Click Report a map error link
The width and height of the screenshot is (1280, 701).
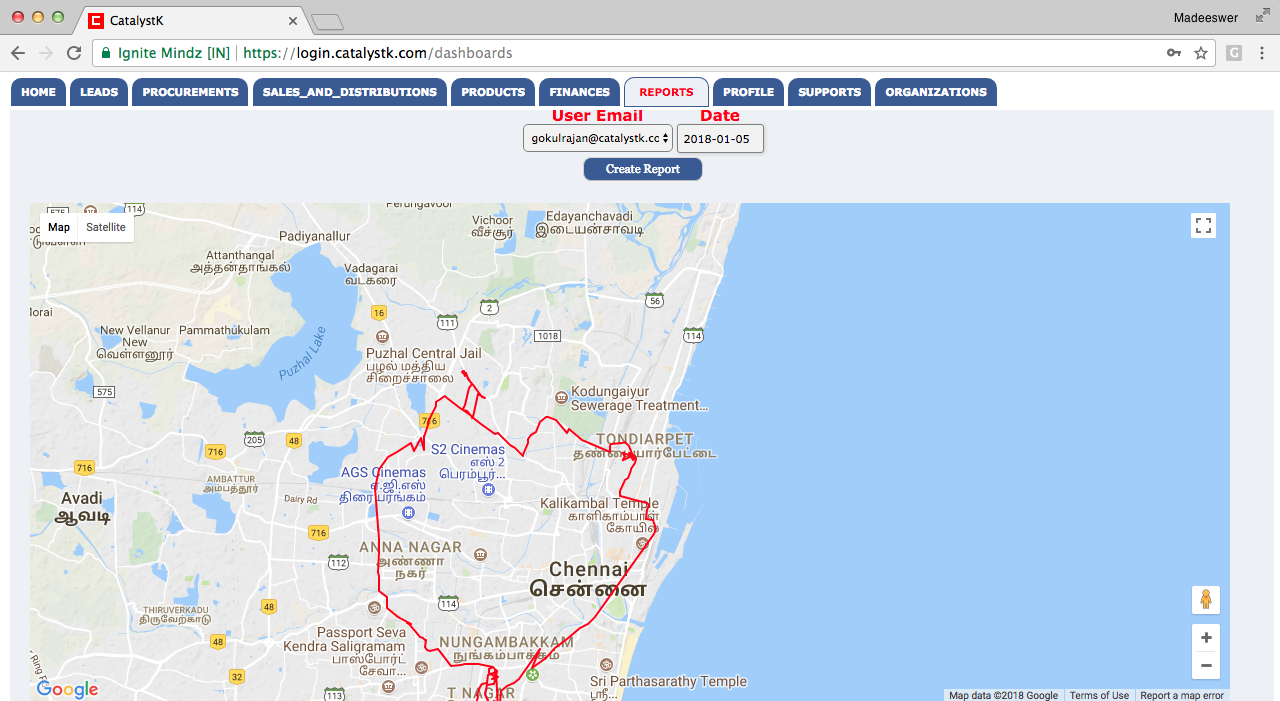coord(1182,696)
